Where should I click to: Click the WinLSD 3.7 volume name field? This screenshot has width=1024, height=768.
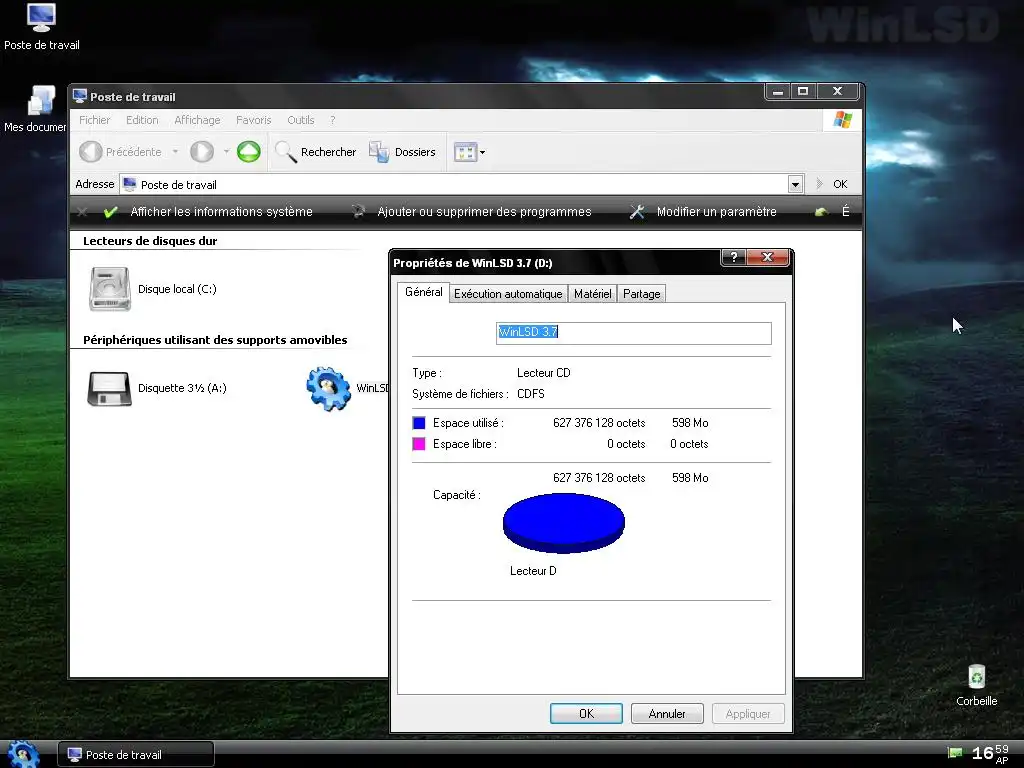633,332
